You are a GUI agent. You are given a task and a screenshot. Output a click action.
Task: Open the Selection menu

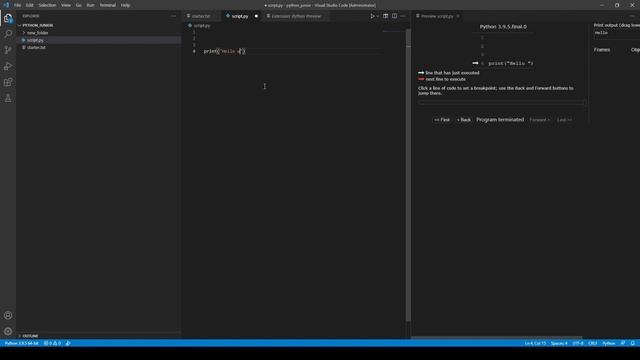click(x=47, y=5)
